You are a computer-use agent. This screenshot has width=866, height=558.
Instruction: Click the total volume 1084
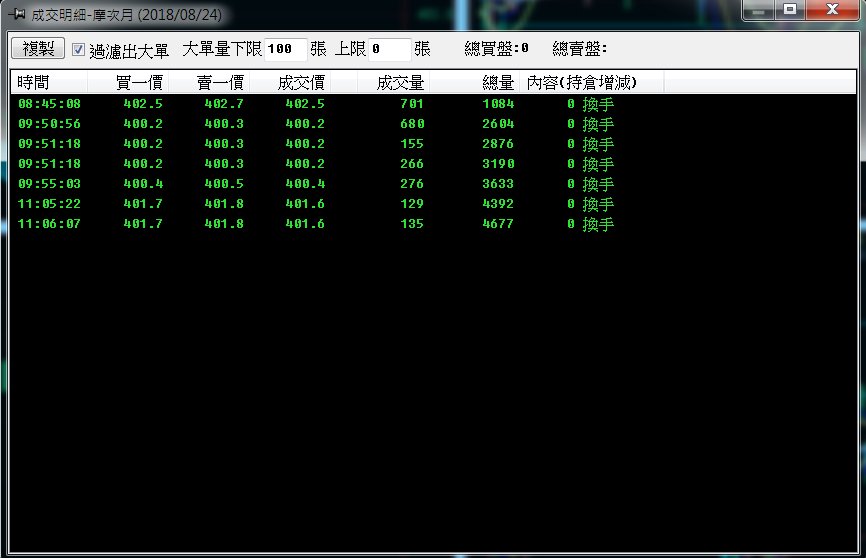(x=498, y=104)
